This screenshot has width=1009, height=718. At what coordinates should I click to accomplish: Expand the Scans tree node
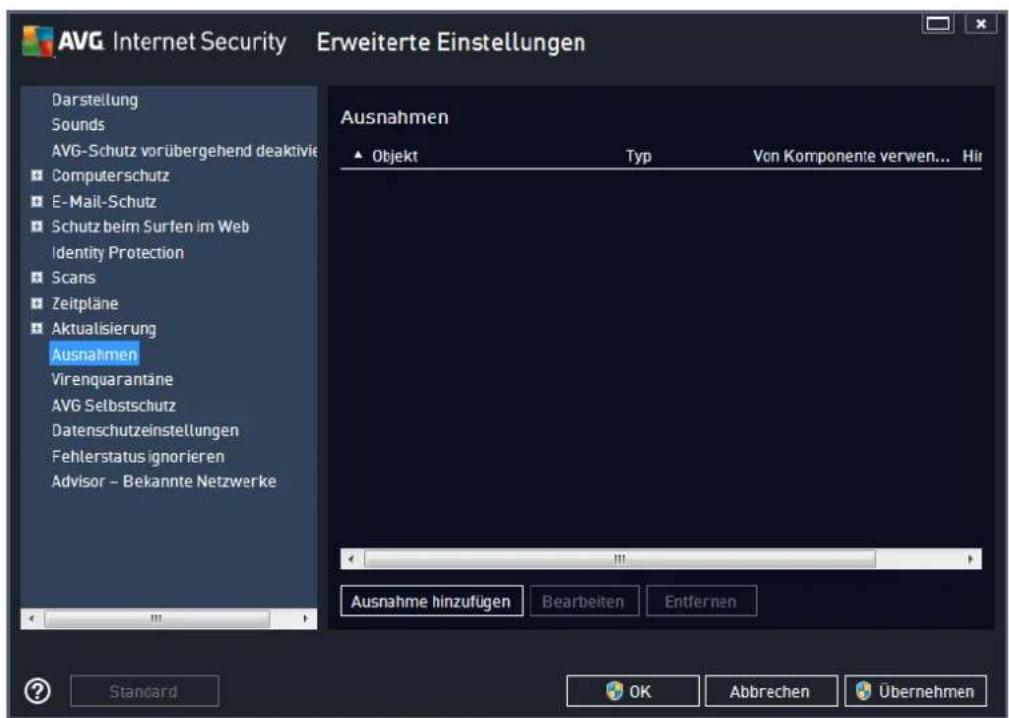(37, 277)
